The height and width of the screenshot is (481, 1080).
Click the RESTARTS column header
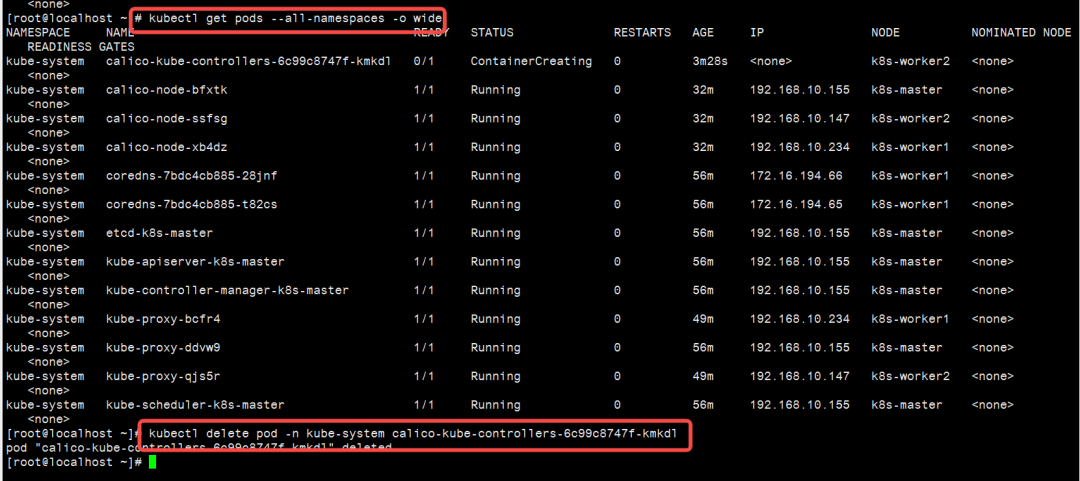[642, 33]
